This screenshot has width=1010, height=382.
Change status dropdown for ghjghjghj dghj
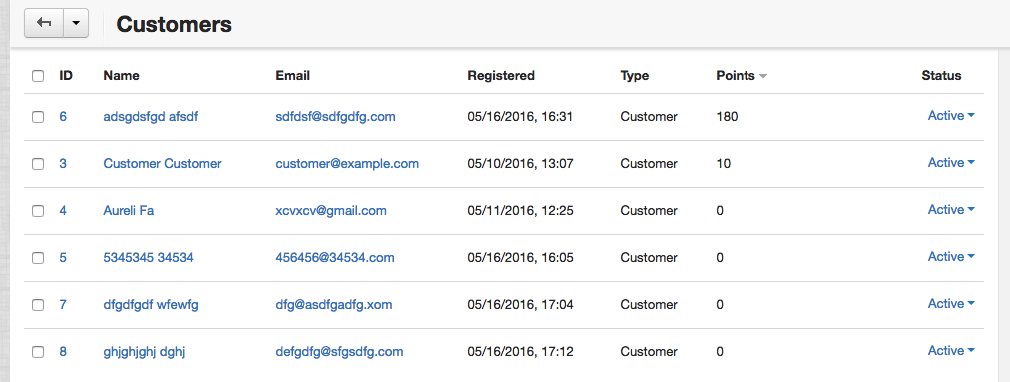(951, 351)
